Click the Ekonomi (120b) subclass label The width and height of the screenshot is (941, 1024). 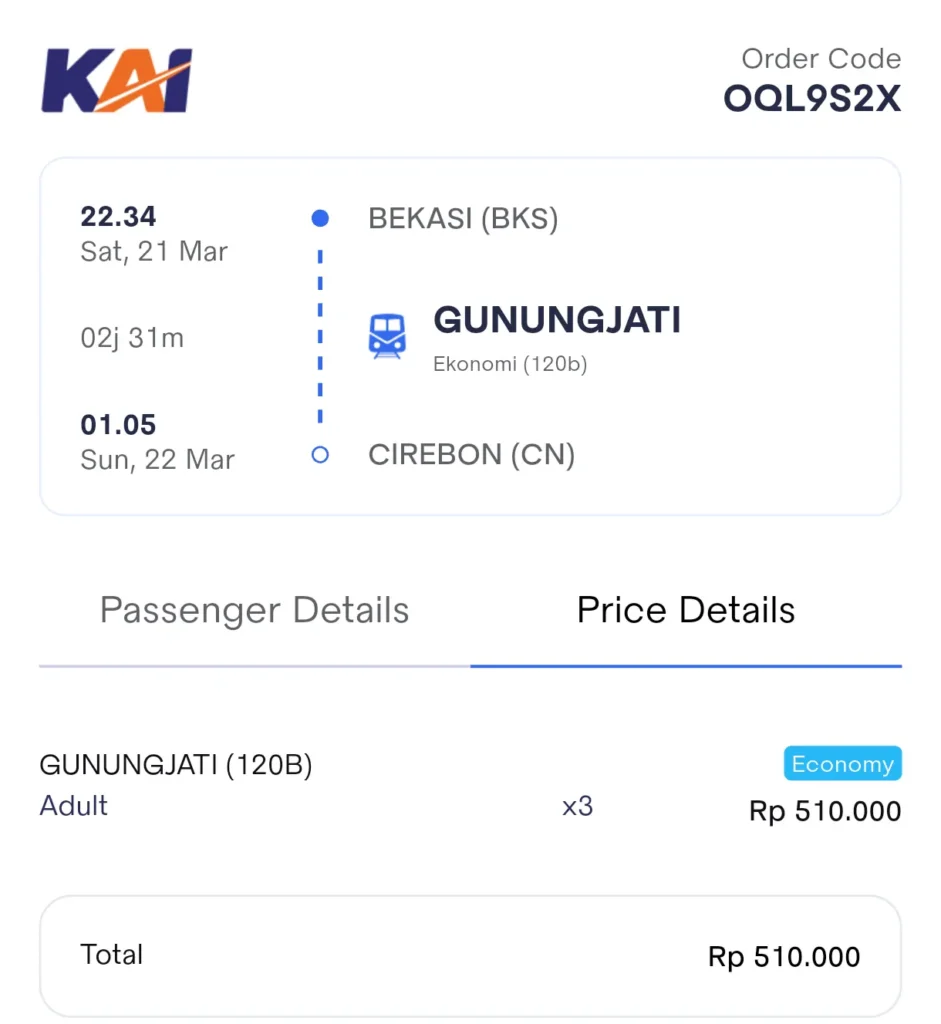tap(510, 365)
